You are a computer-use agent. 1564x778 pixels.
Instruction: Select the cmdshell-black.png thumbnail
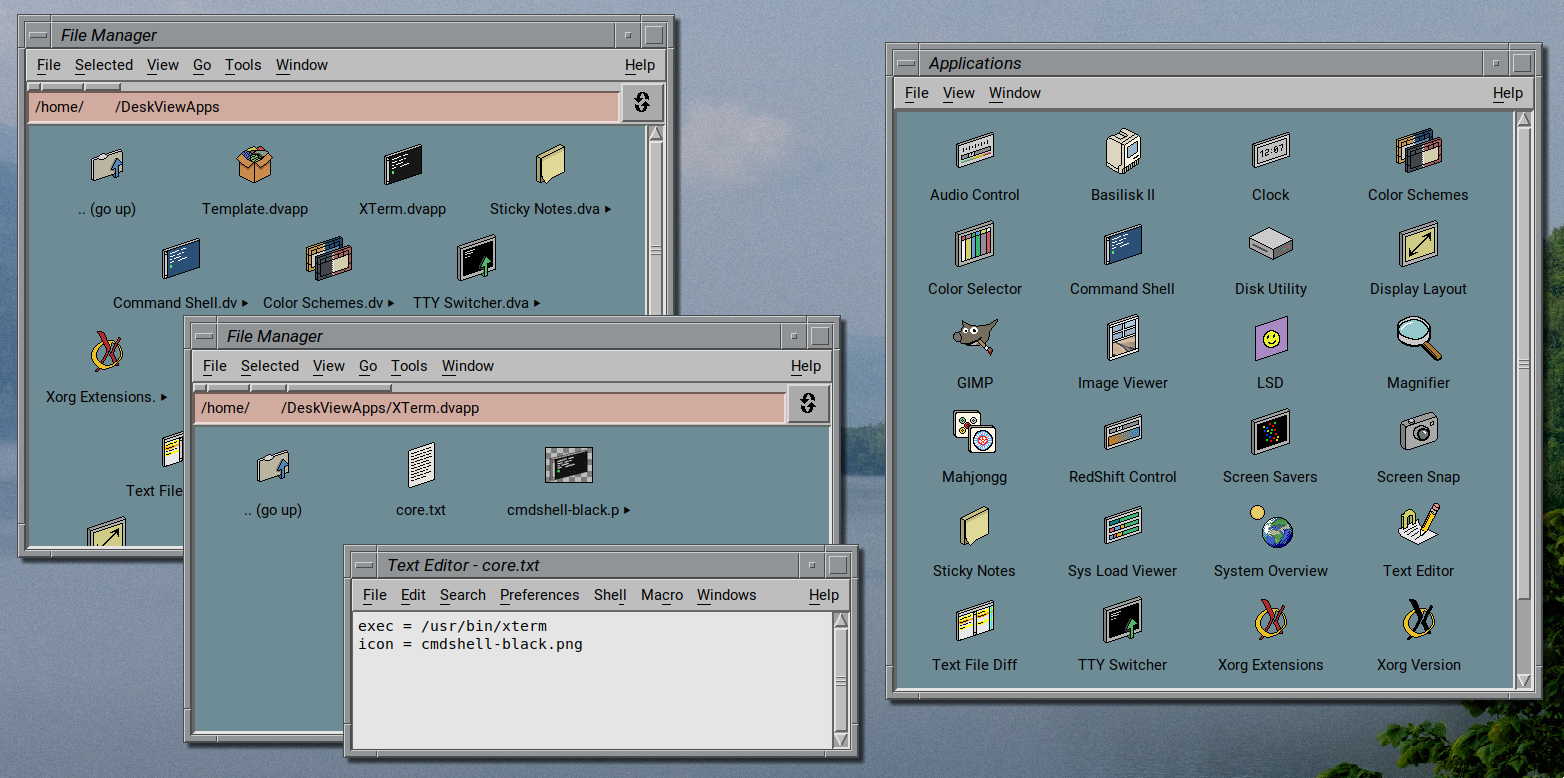(x=568, y=466)
